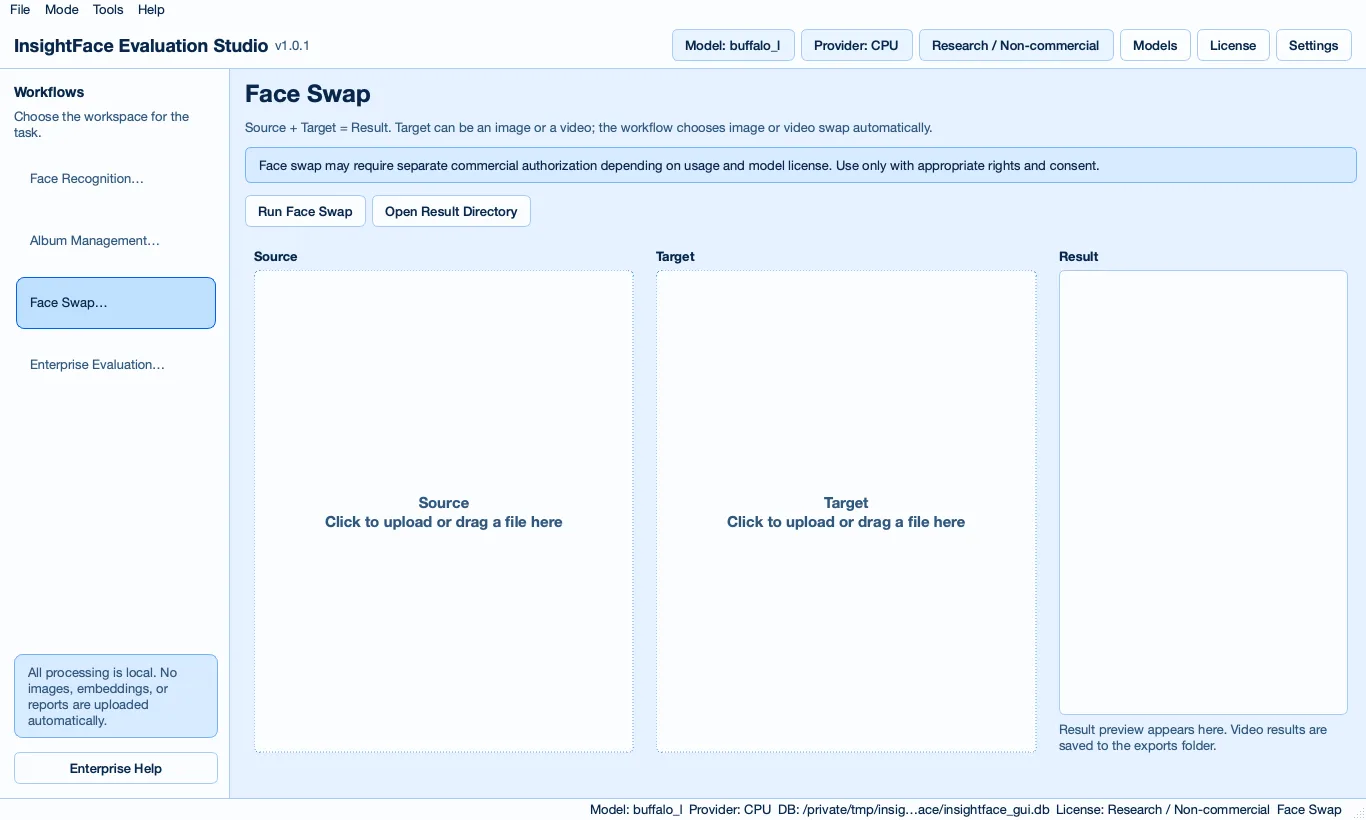The width and height of the screenshot is (1366, 820).
Task: Open the Mode menu
Action: click(x=62, y=10)
